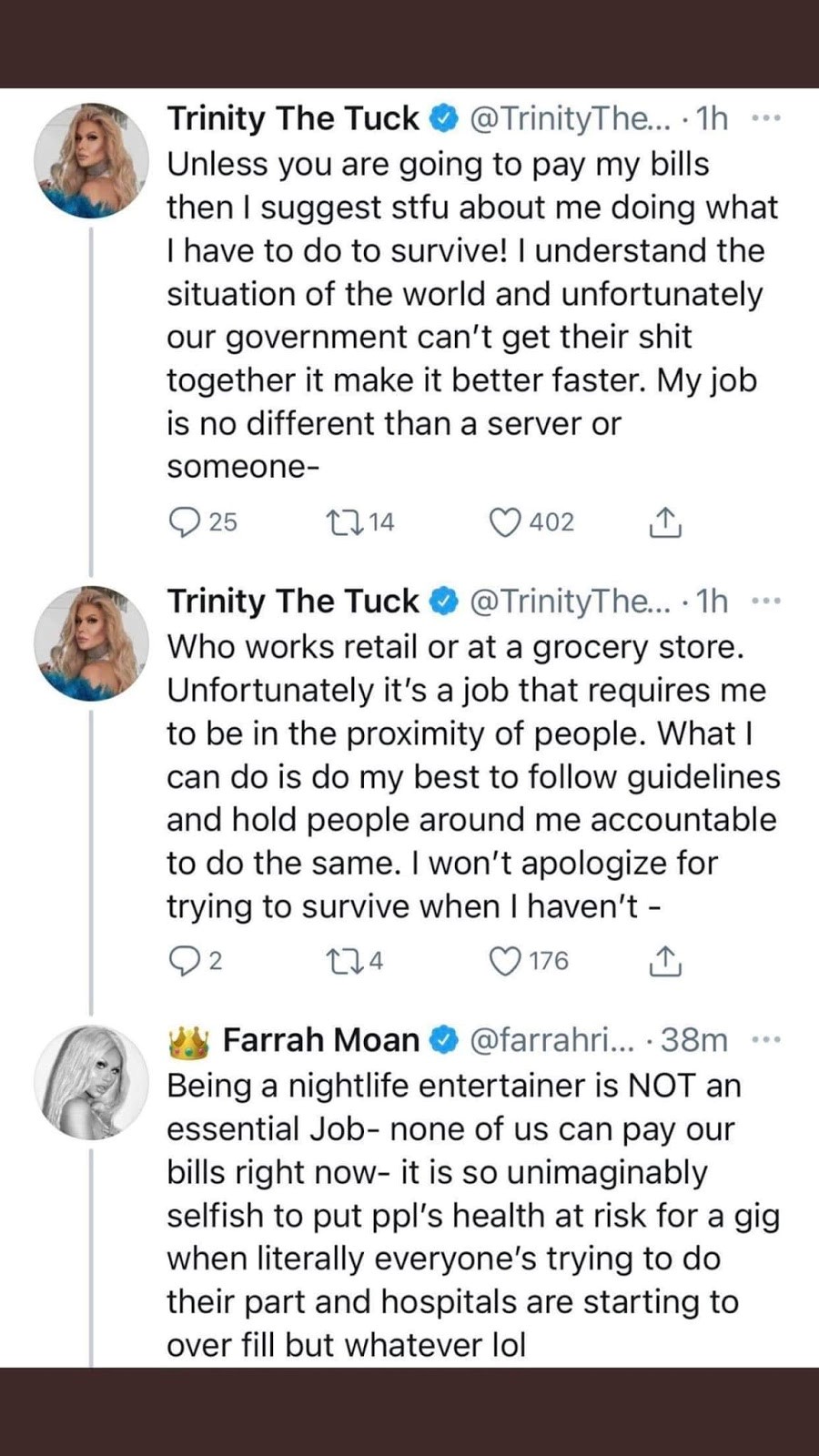
Task: Click Trinity The Tuck name on first tweet
Action: [292, 118]
